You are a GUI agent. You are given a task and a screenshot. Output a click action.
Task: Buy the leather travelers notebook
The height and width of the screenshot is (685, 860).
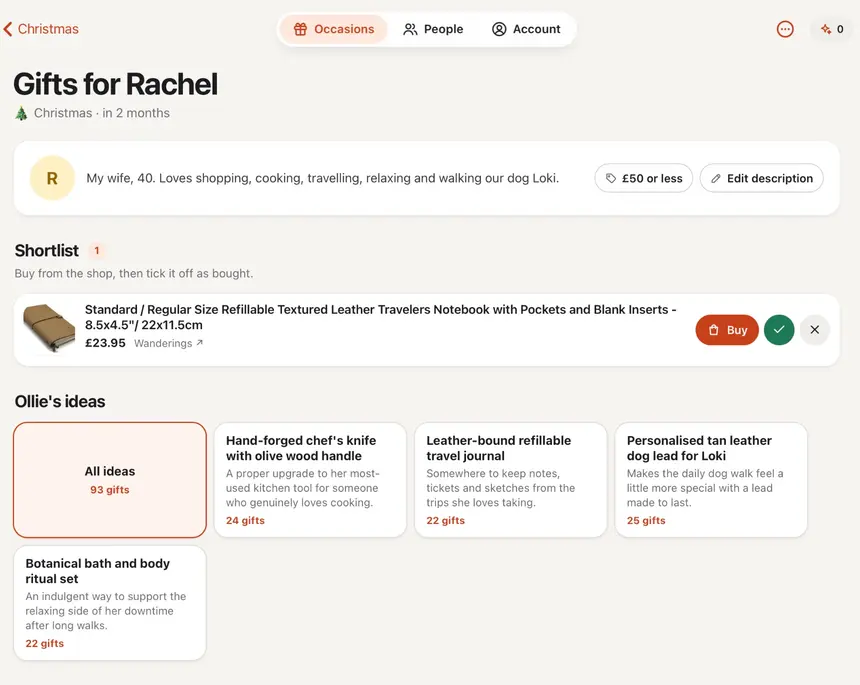point(727,330)
